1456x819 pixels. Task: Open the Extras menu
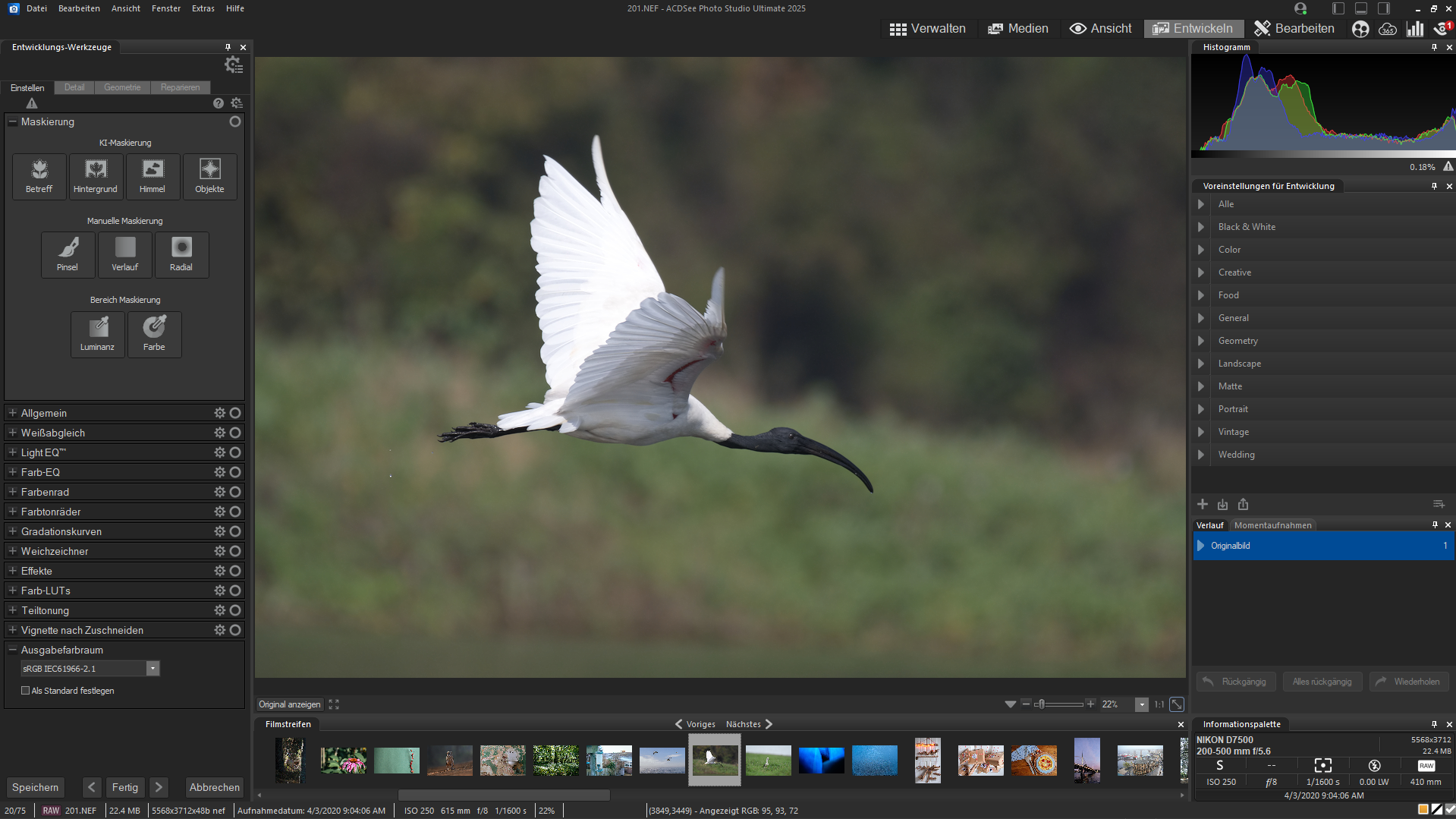[x=203, y=8]
